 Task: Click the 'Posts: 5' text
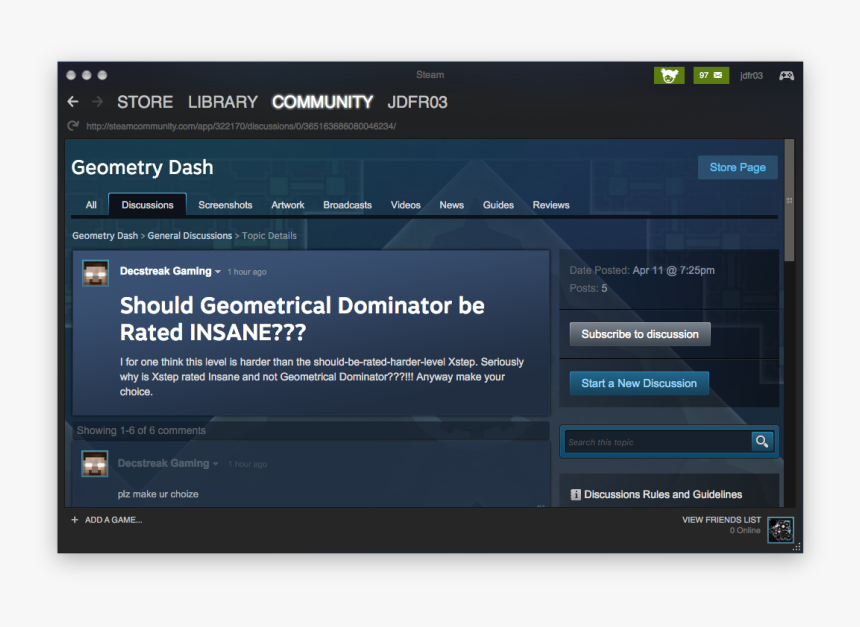588,289
